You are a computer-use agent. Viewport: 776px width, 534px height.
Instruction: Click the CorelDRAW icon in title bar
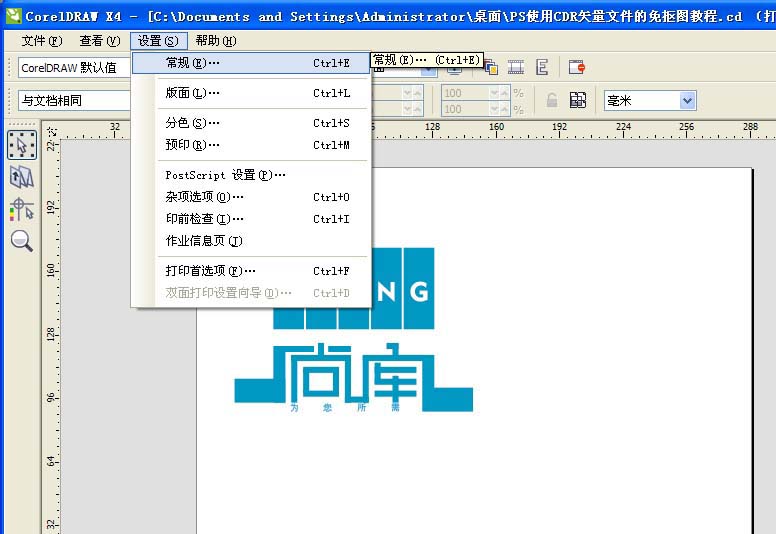point(13,16)
